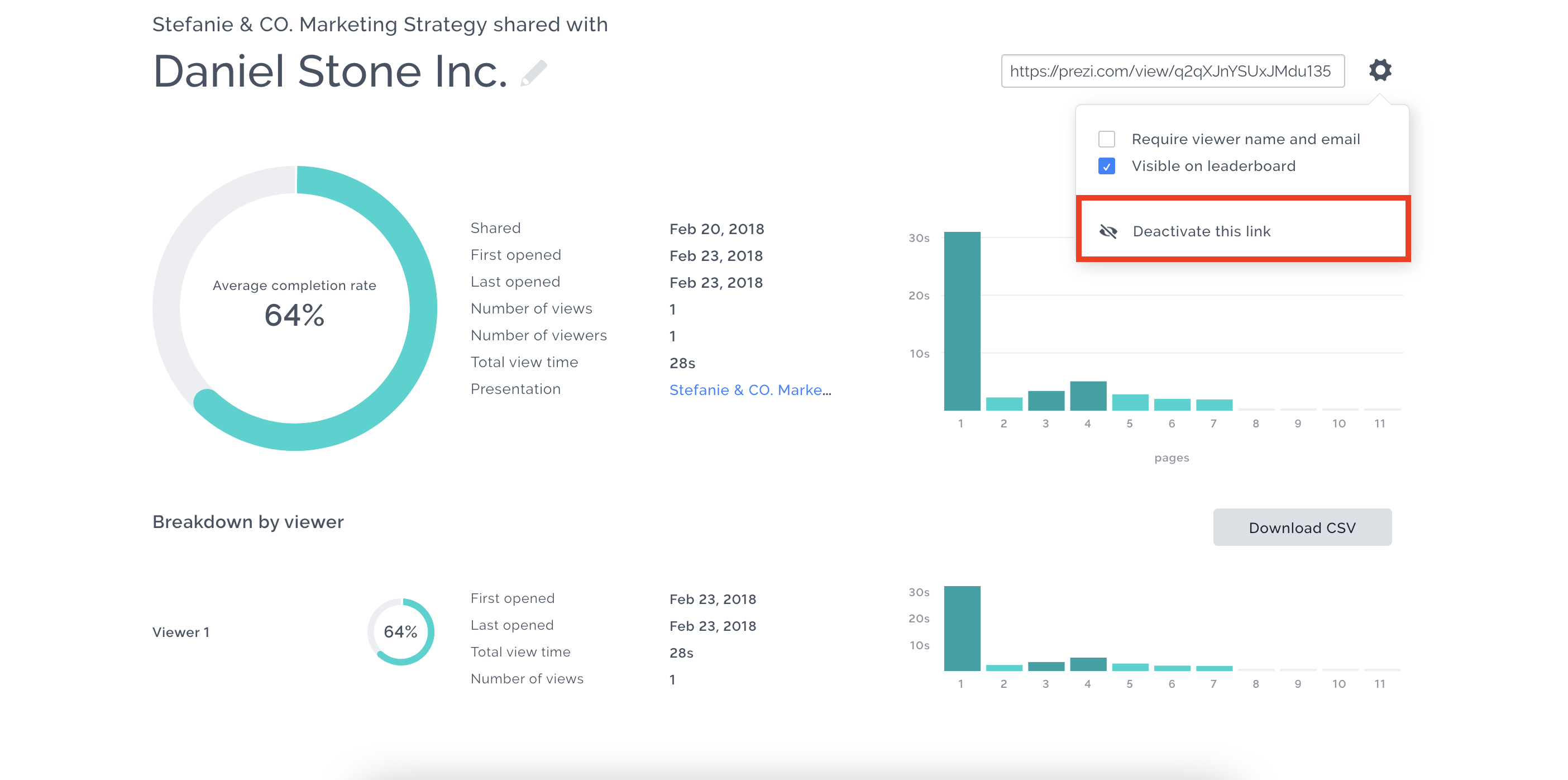Select Deactivate this link menu option
This screenshot has width=1568, height=780.
point(1201,231)
